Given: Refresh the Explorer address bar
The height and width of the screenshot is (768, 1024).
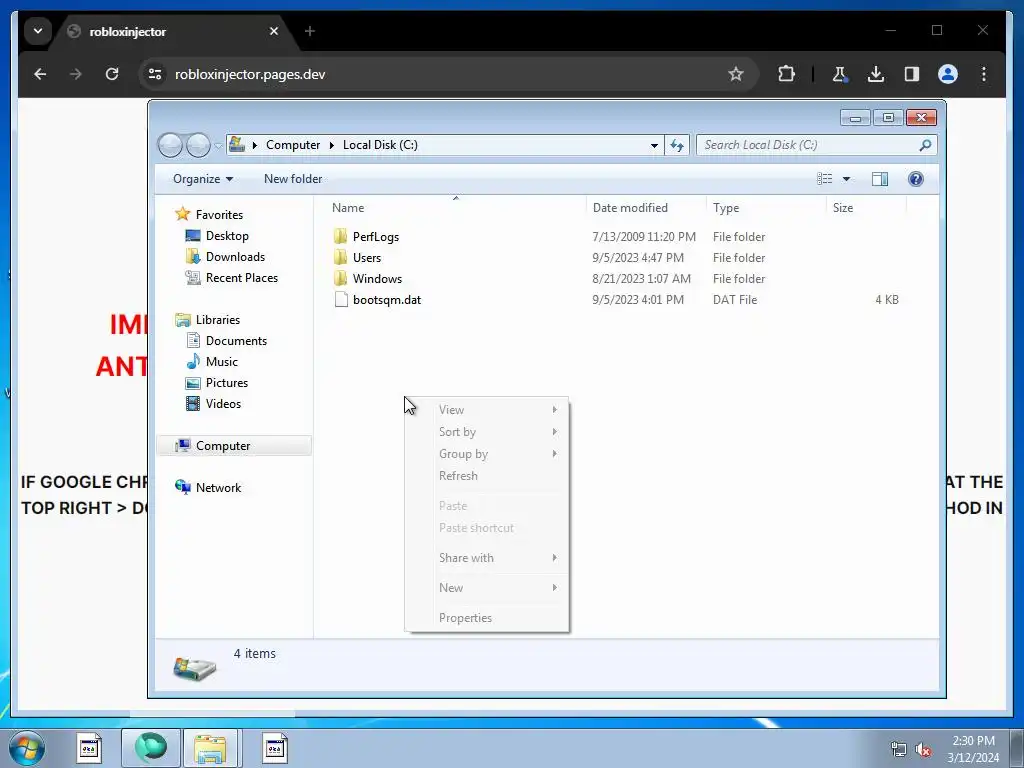Looking at the screenshot, I should (x=677, y=146).
